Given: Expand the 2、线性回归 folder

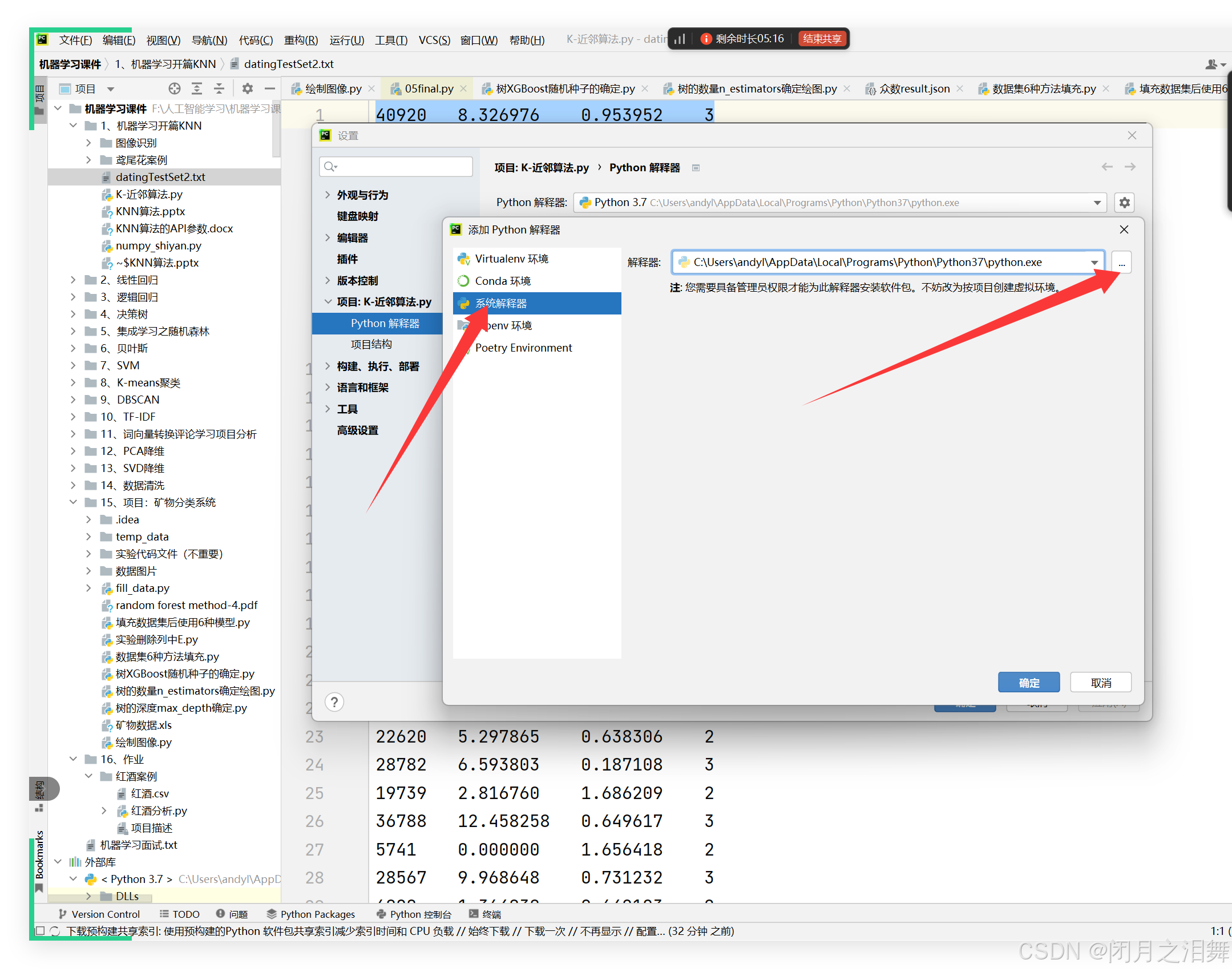Looking at the screenshot, I should (x=73, y=280).
